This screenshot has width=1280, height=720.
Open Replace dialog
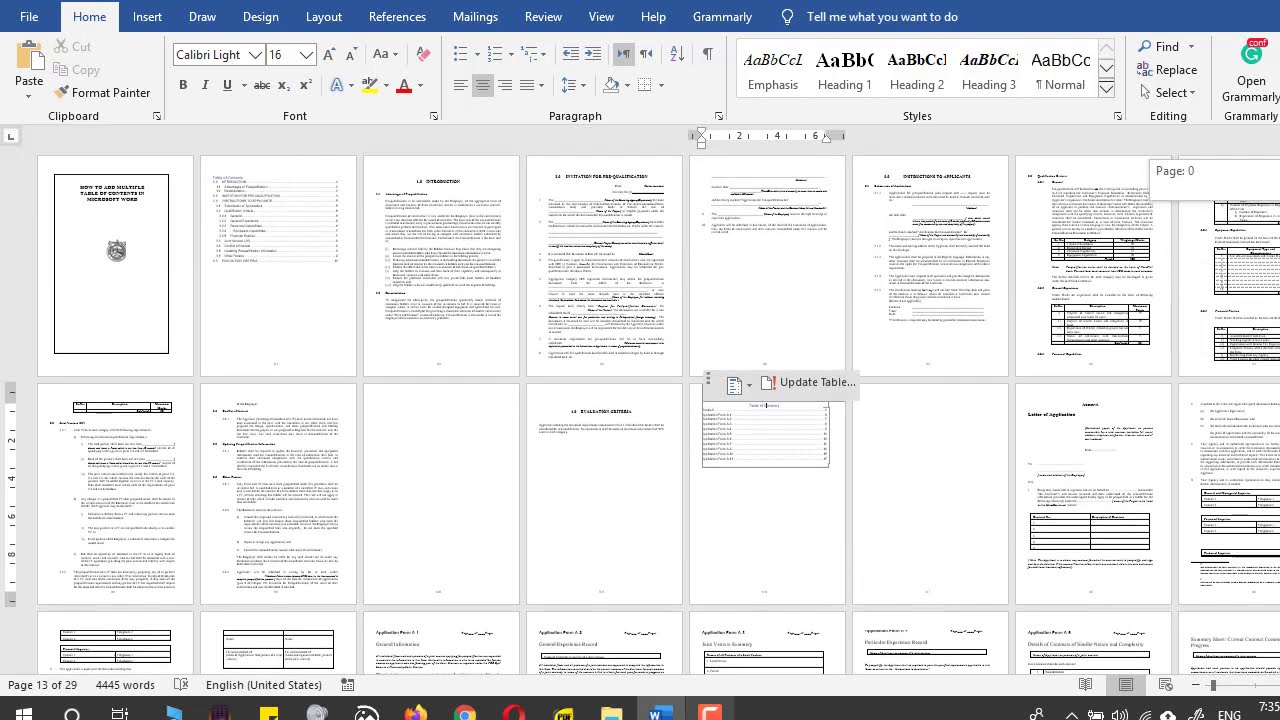pos(1167,69)
